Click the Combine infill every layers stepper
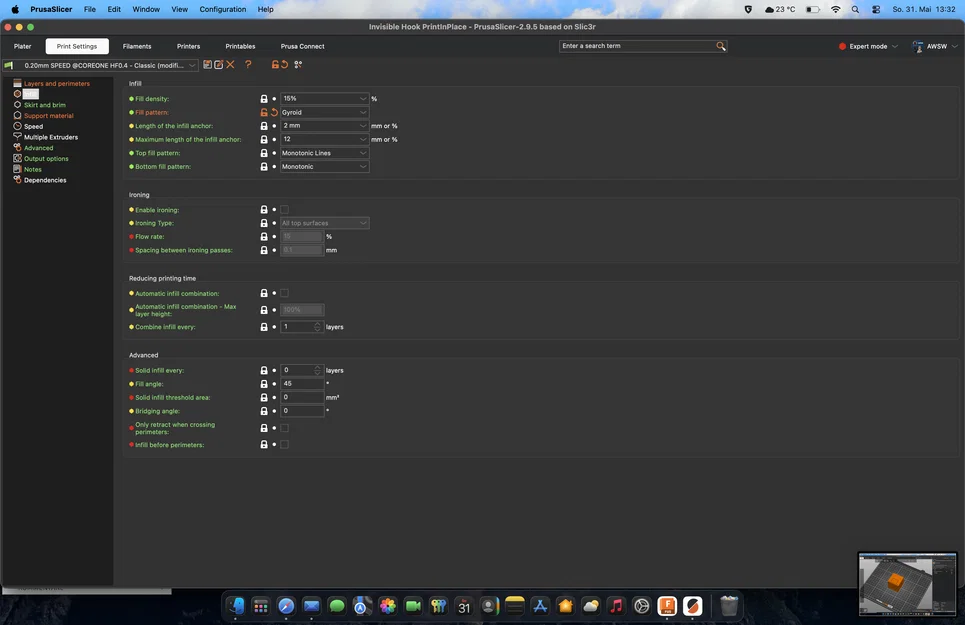This screenshot has height=625, width=965. coord(318,327)
